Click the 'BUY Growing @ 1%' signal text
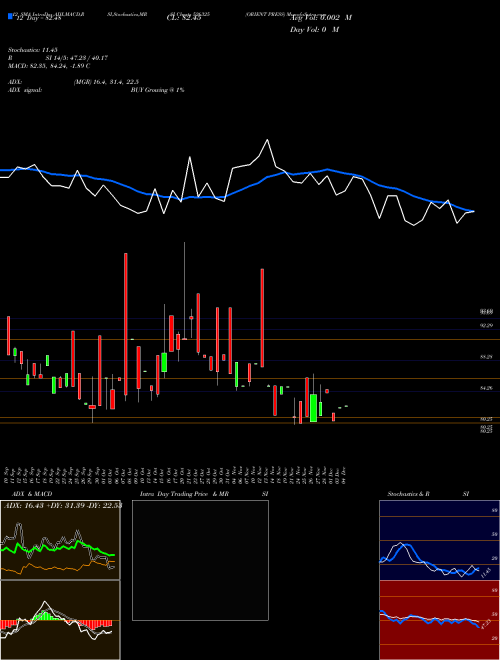 point(157,90)
